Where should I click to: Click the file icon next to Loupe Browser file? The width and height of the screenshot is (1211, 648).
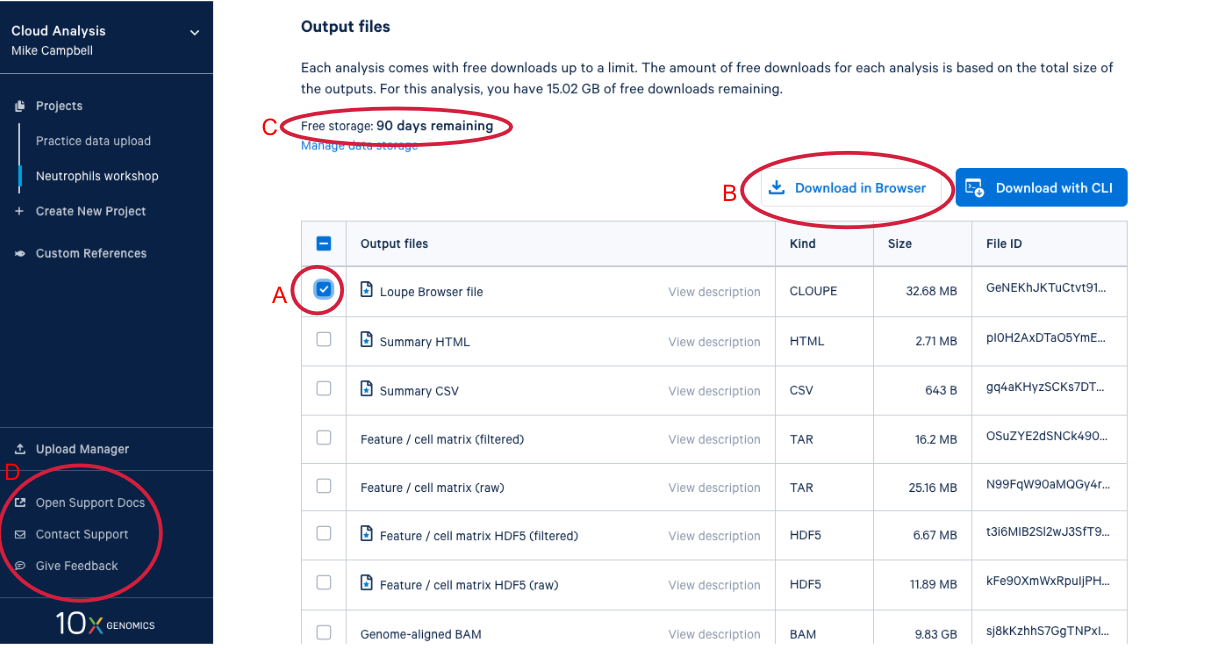[x=366, y=291]
